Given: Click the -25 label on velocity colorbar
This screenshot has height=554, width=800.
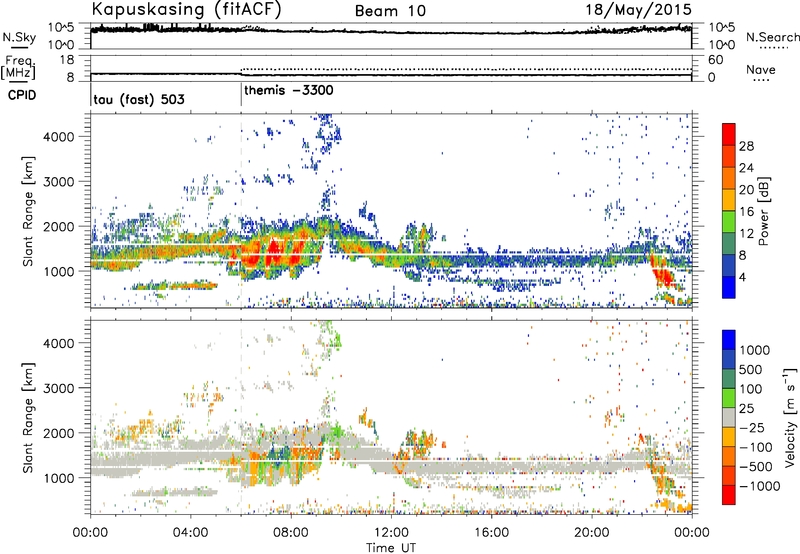Looking at the screenshot, I should 750,427.
